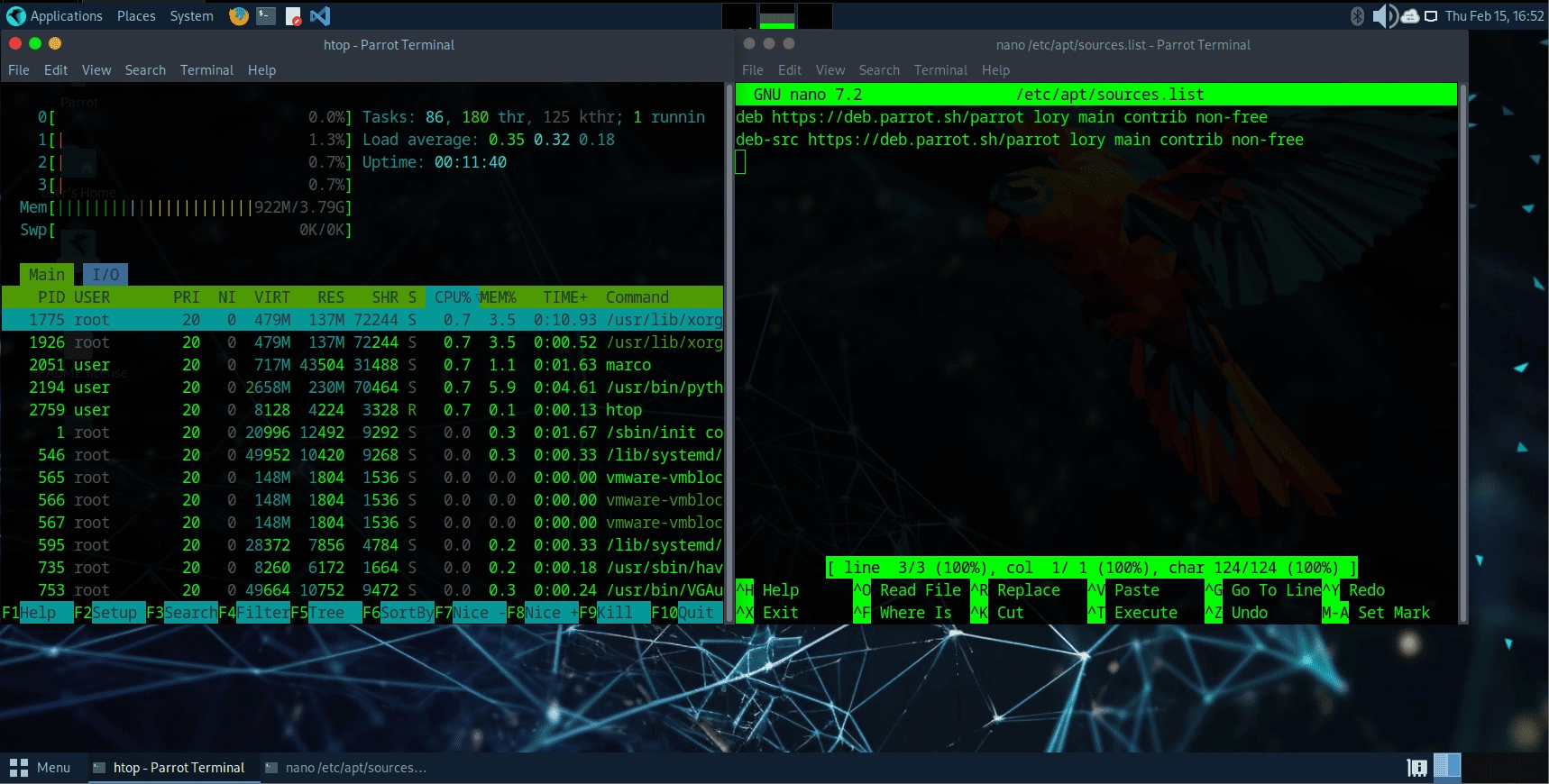Sort by PID column header
This screenshot has height=784, width=1549.
tap(51, 297)
